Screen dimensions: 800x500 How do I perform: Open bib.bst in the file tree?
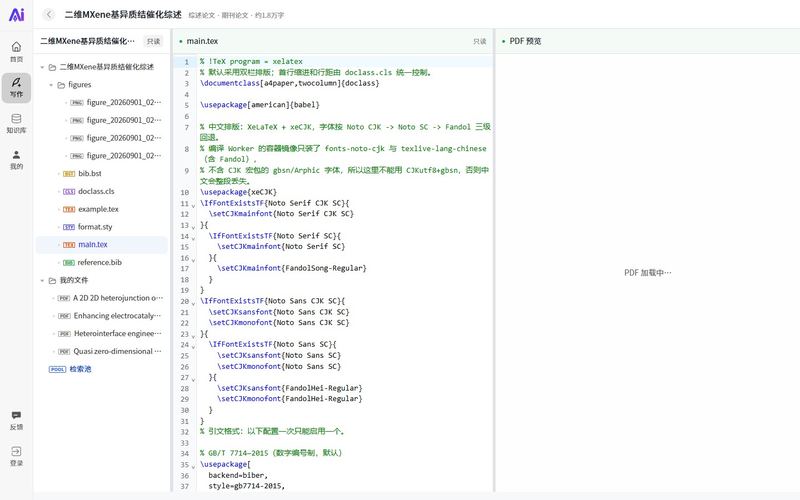[90, 173]
